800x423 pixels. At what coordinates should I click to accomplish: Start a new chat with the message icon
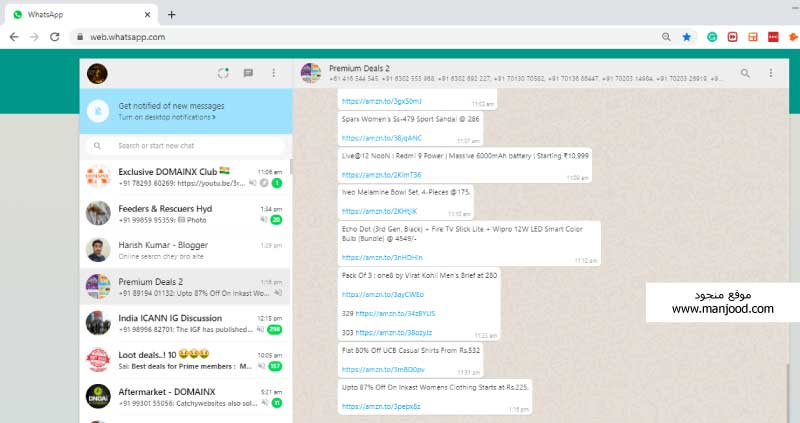pyautogui.click(x=248, y=73)
